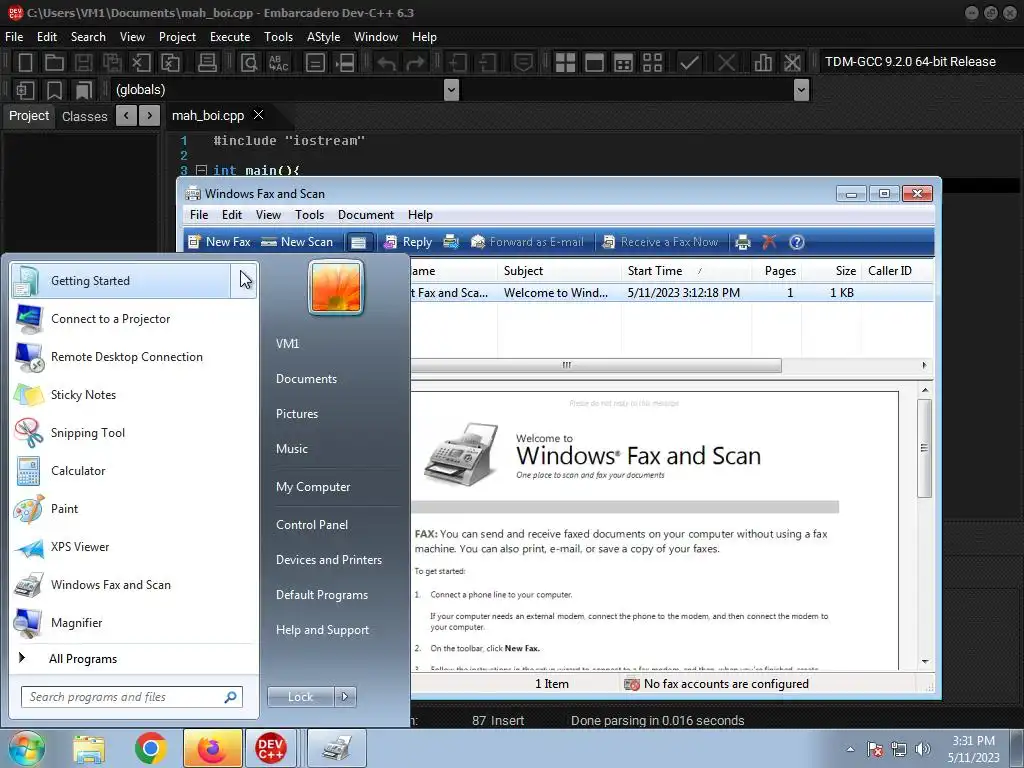Click the right tab-scroll arrow beside Classes

coord(150,116)
